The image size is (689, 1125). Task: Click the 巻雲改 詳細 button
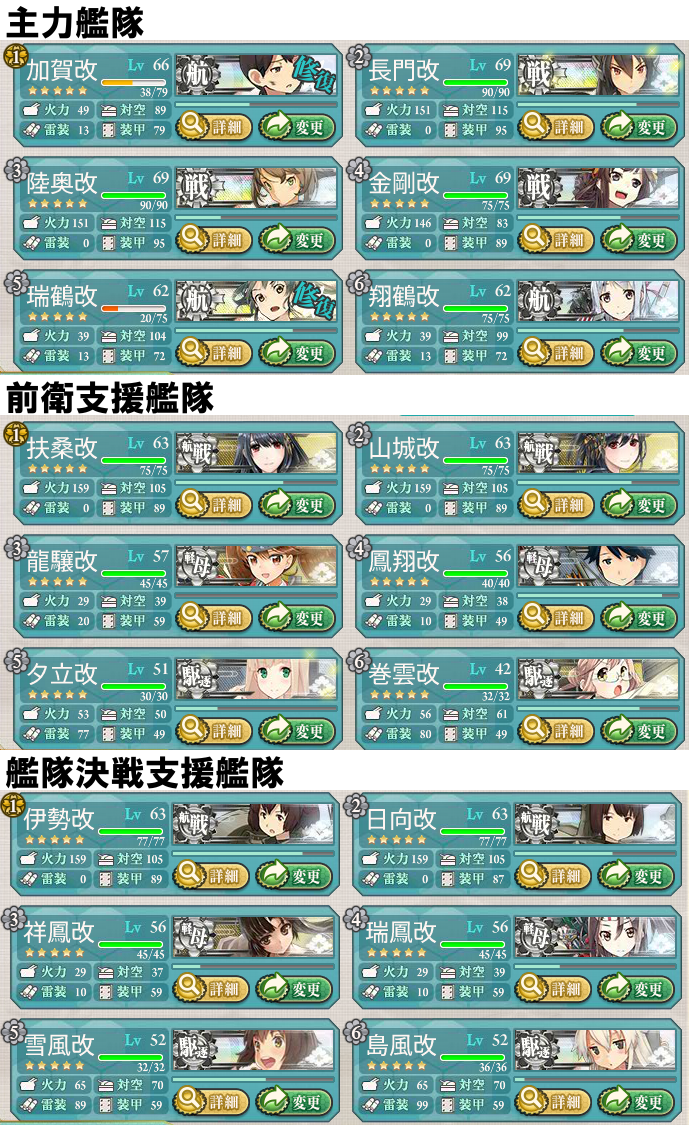click(x=556, y=731)
